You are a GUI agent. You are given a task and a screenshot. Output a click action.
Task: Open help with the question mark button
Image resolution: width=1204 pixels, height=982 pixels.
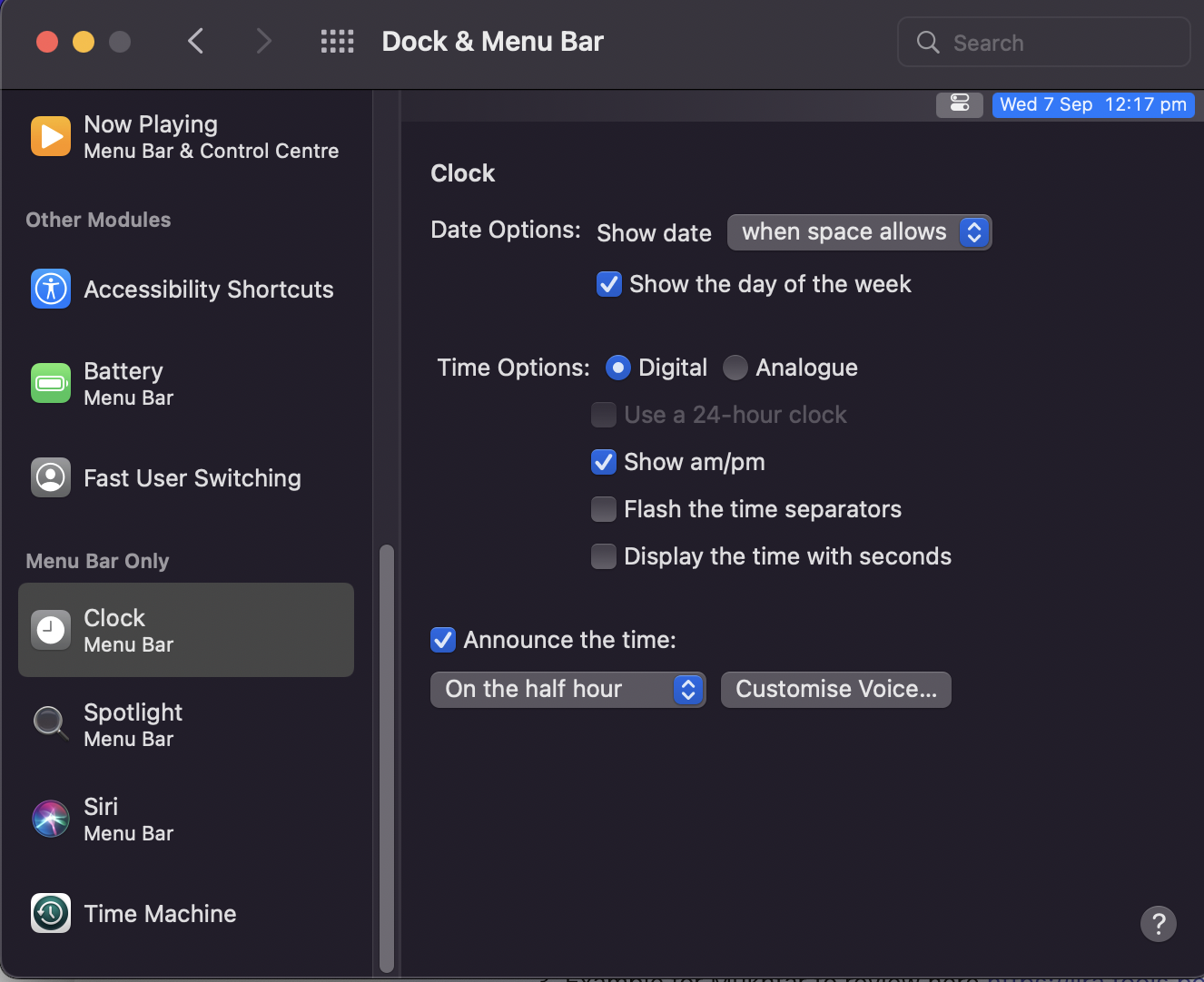[1159, 924]
